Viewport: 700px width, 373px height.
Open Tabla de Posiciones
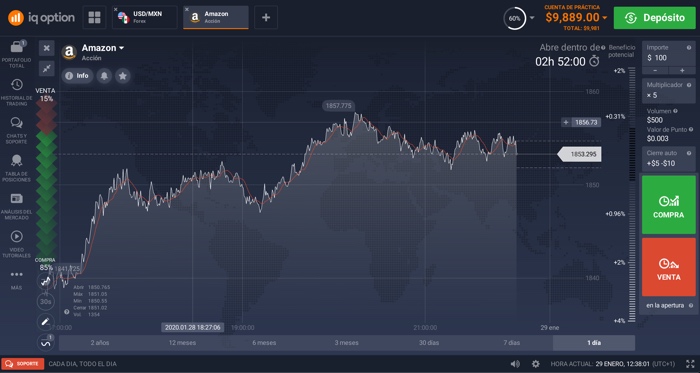pyautogui.click(x=17, y=168)
